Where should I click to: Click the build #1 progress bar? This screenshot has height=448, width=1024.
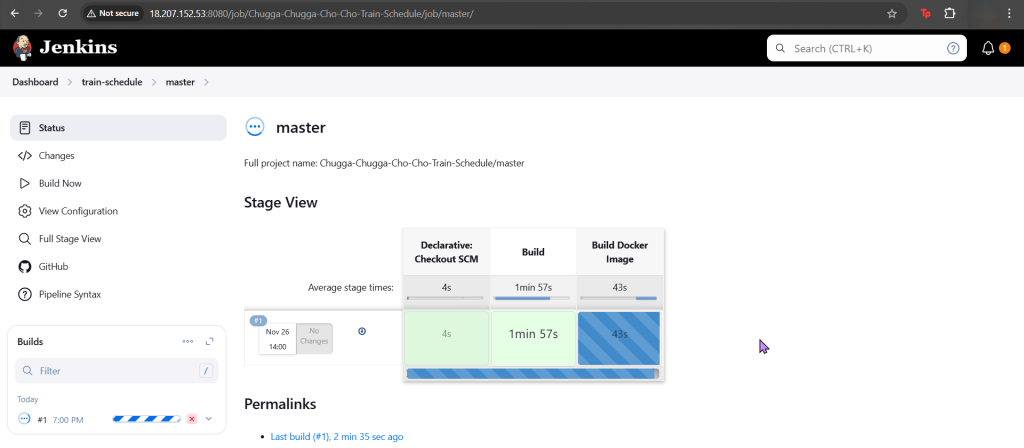pos(147,419)
